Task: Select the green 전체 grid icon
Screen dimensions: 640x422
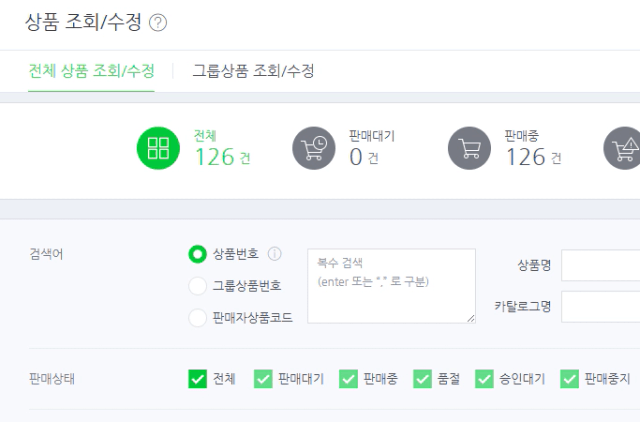Action: coord(158,148)
